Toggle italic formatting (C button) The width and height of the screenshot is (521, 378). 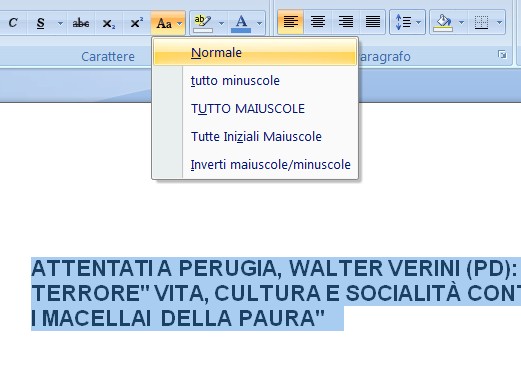(x=13, y=23)
